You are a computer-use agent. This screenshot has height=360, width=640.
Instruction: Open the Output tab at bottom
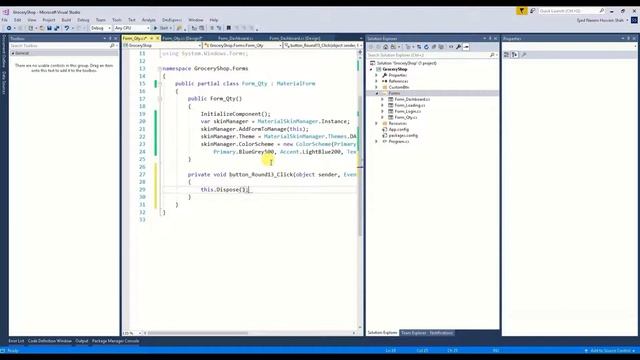(82, 341)
